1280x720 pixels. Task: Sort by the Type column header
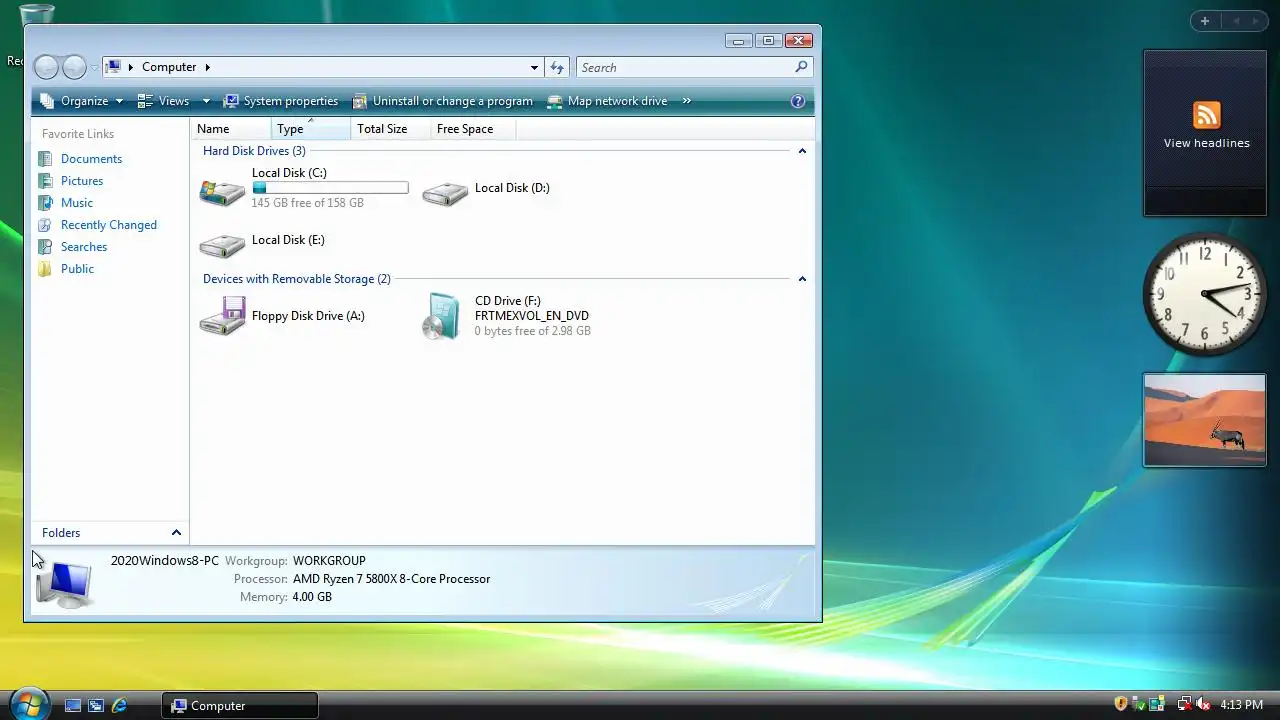311,129
